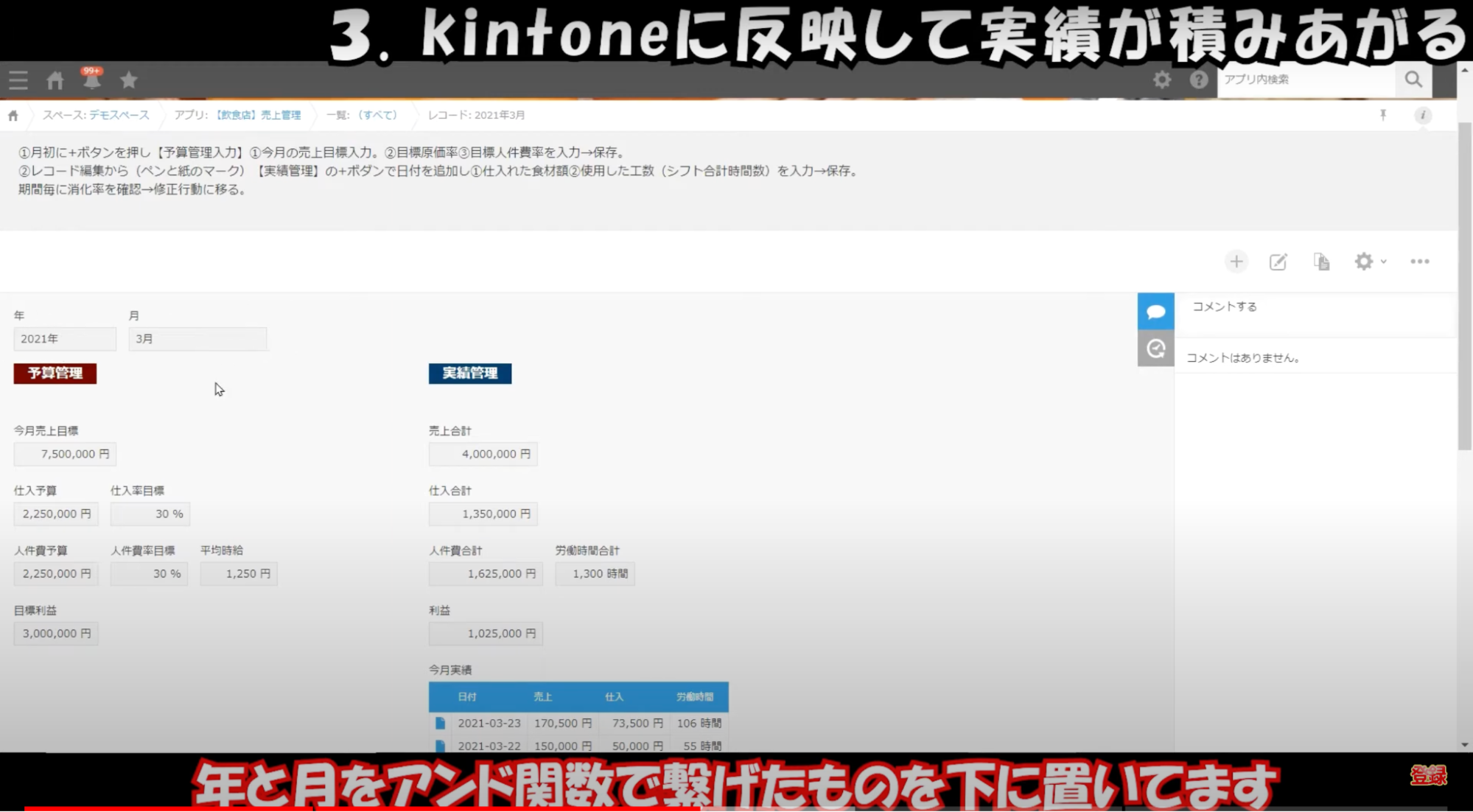1473x812 pixels.
Task: Open the three-dot options menu
Action: [1420, 262]
